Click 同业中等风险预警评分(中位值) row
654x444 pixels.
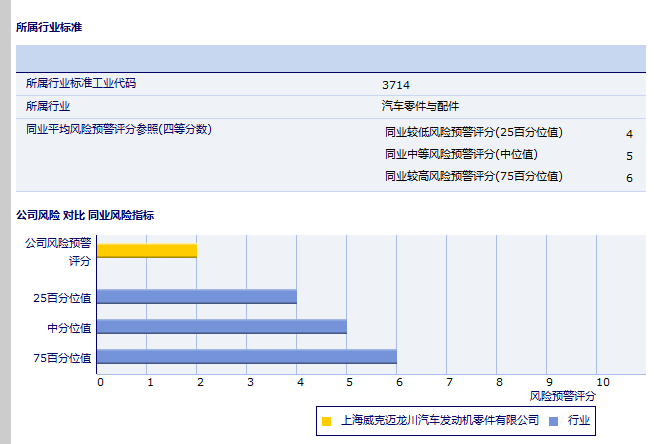coord(461,154)
